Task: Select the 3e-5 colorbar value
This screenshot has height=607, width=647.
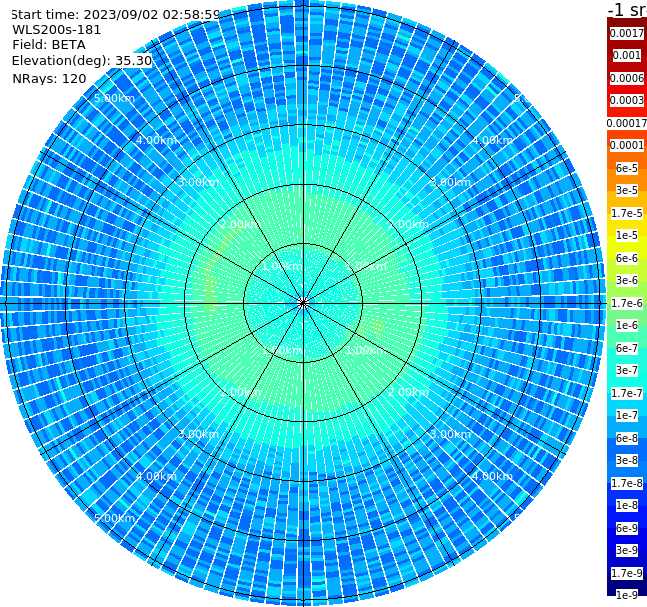Action: pos(627,190)
